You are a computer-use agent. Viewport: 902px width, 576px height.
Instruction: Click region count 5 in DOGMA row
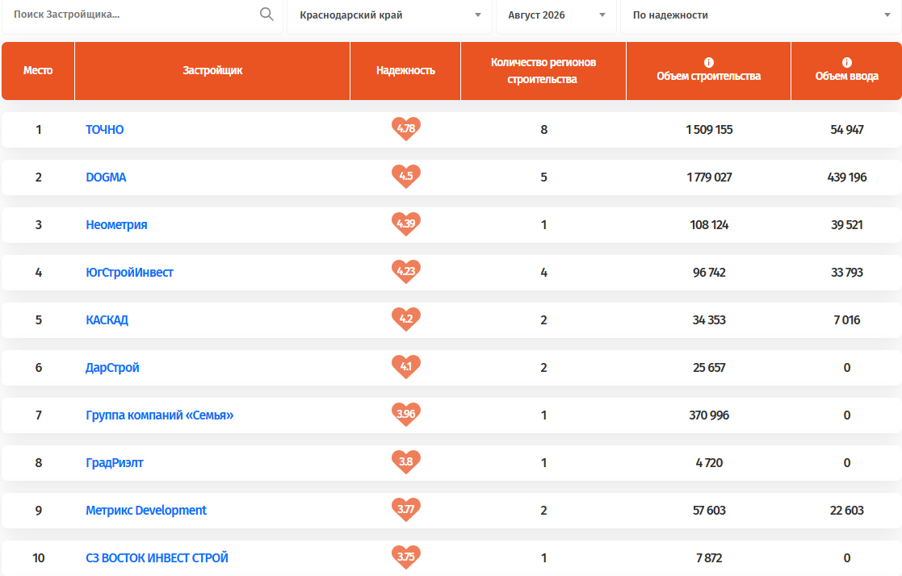(x=544, y=177)
